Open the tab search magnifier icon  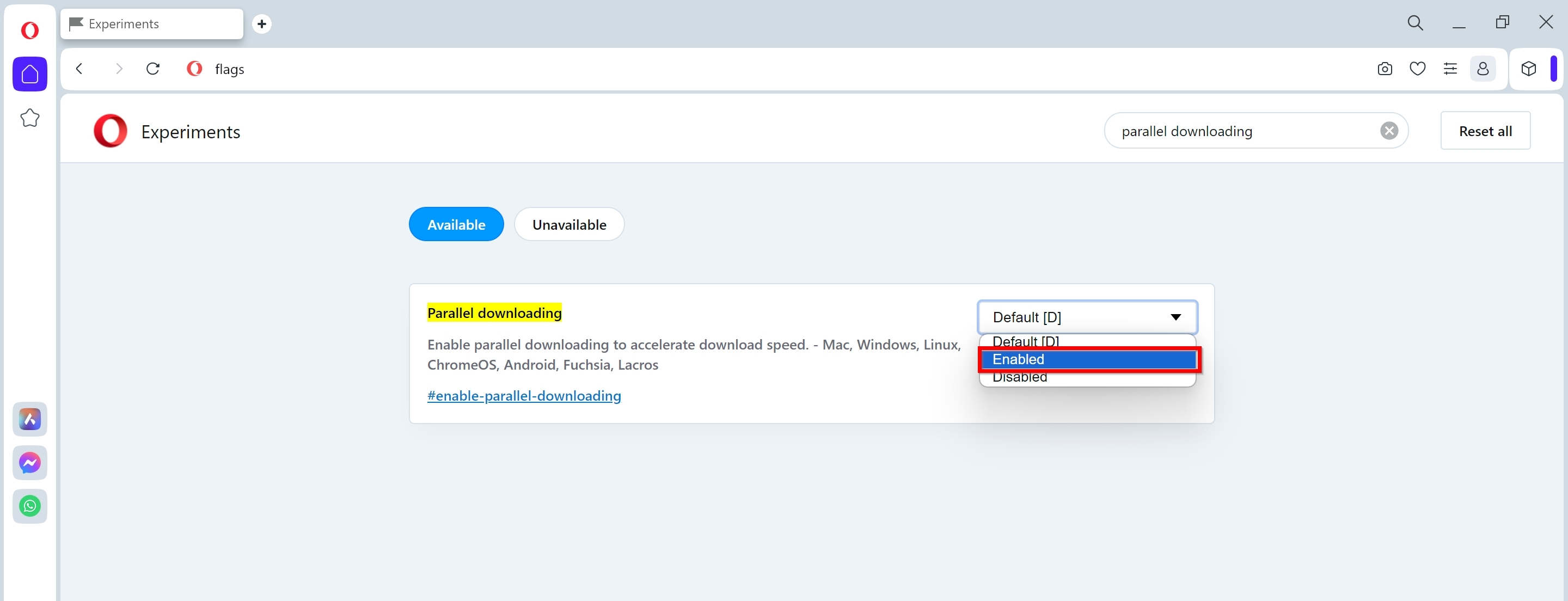(x=1415, y=23)
